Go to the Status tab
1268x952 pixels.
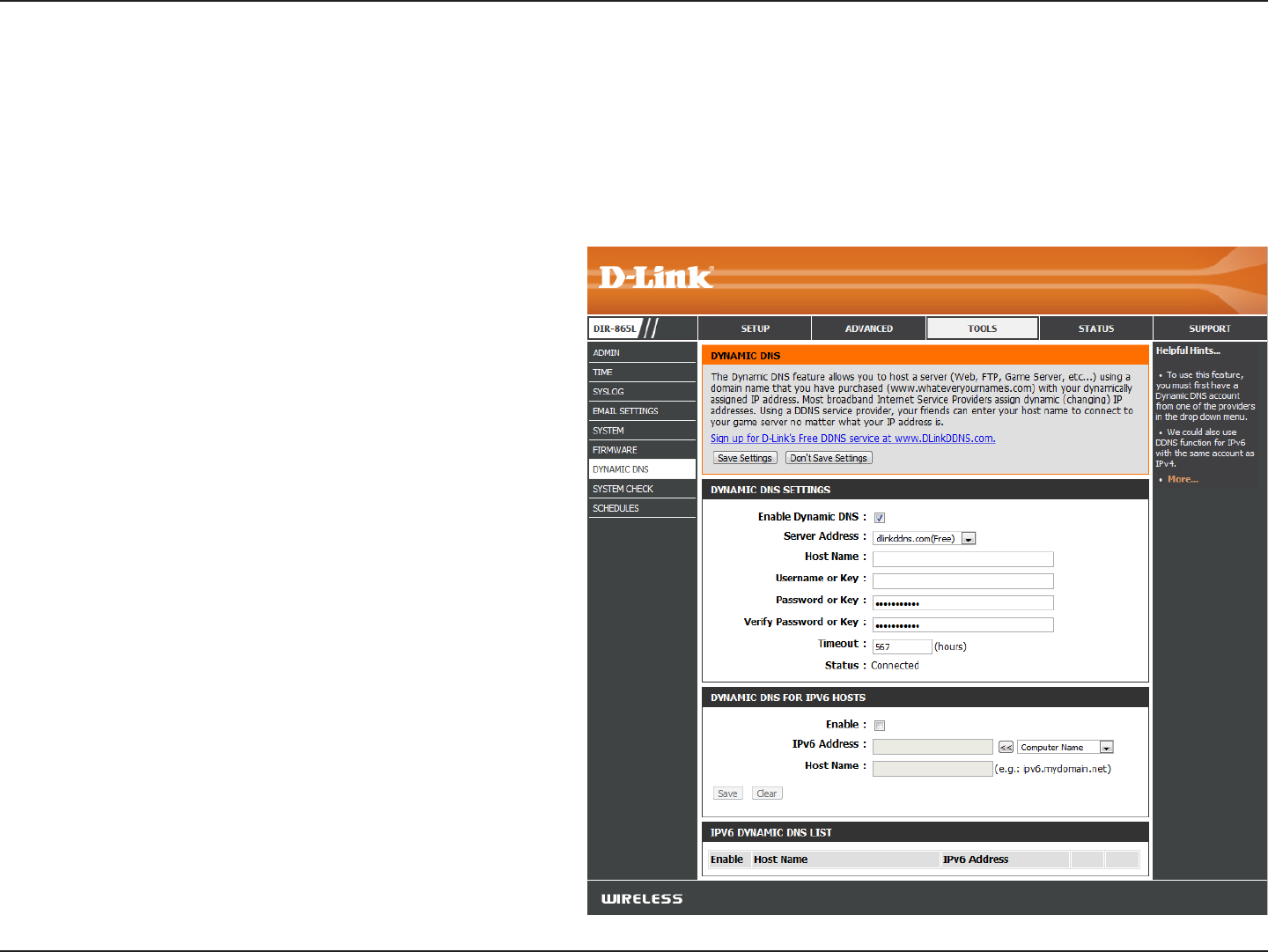pyautogui.click(x=1096, y=328)
